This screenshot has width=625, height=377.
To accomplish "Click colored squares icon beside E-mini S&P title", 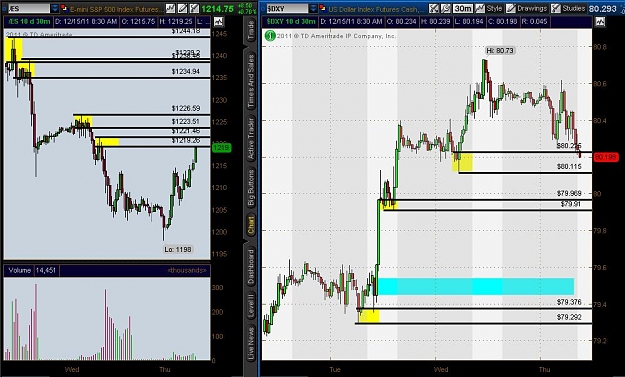I will (x=64, y=8).
